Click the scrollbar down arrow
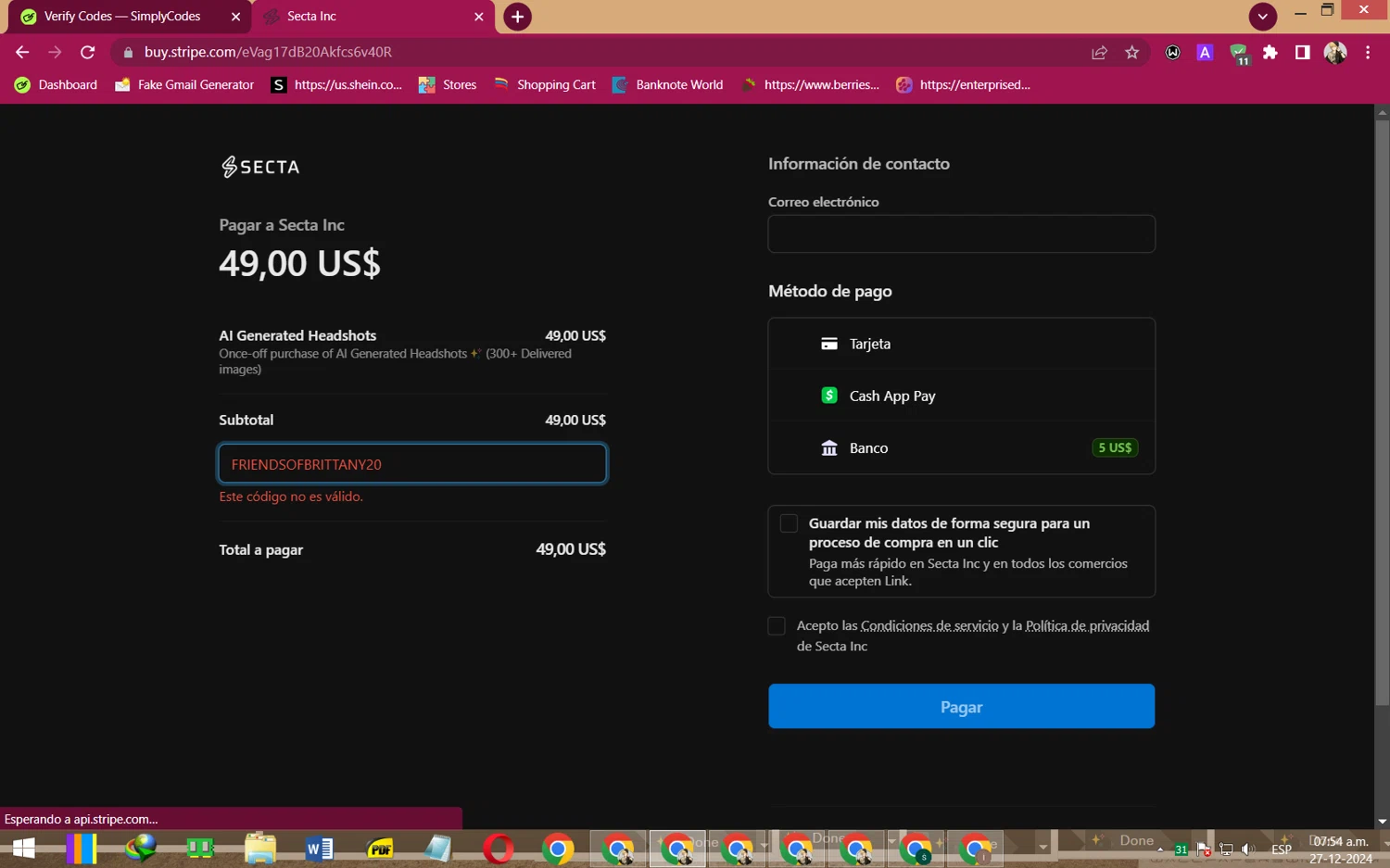Viewport: 1390px width, 868px height. tap(1382, 821)
